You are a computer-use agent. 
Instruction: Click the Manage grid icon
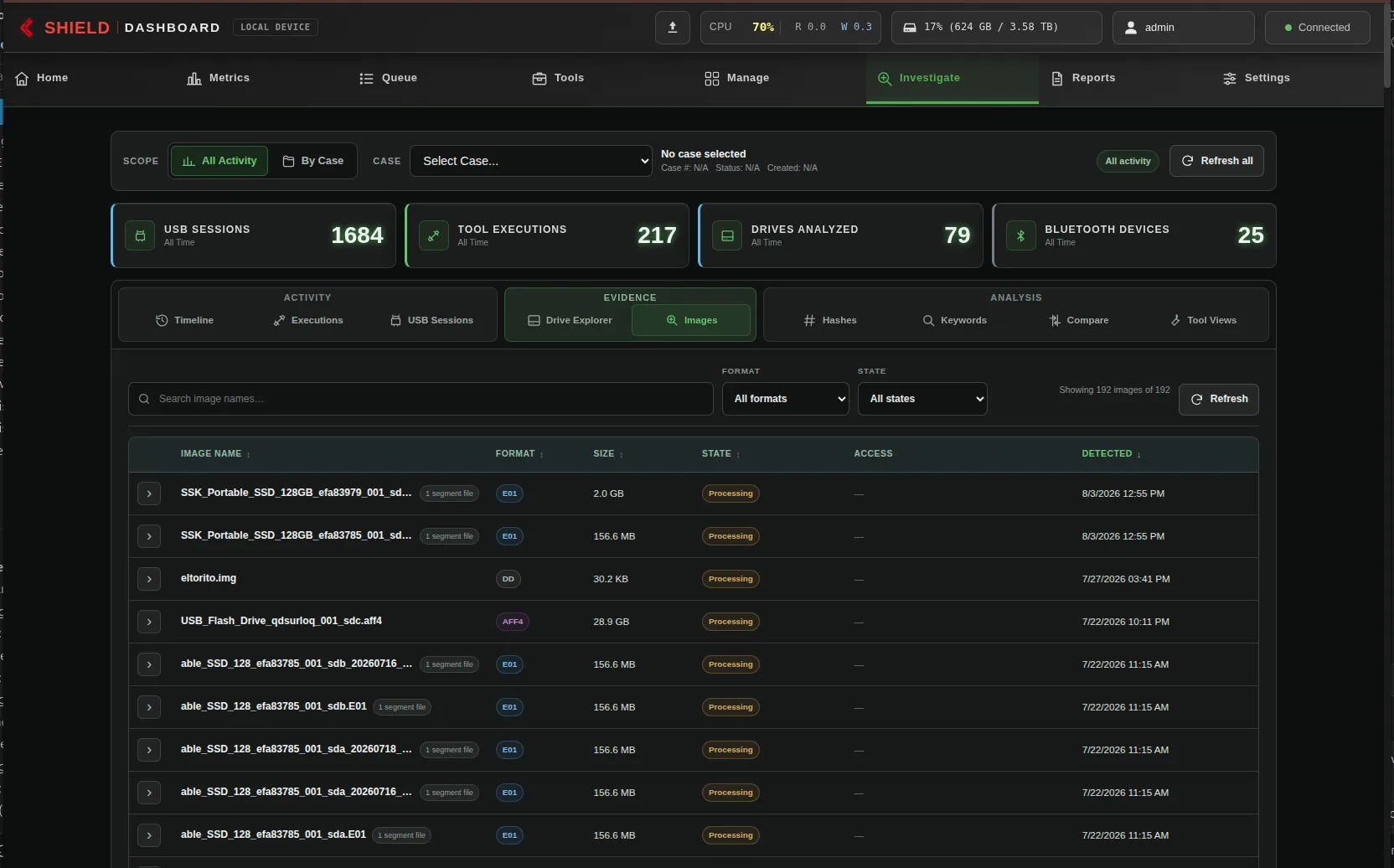[712, 78]
